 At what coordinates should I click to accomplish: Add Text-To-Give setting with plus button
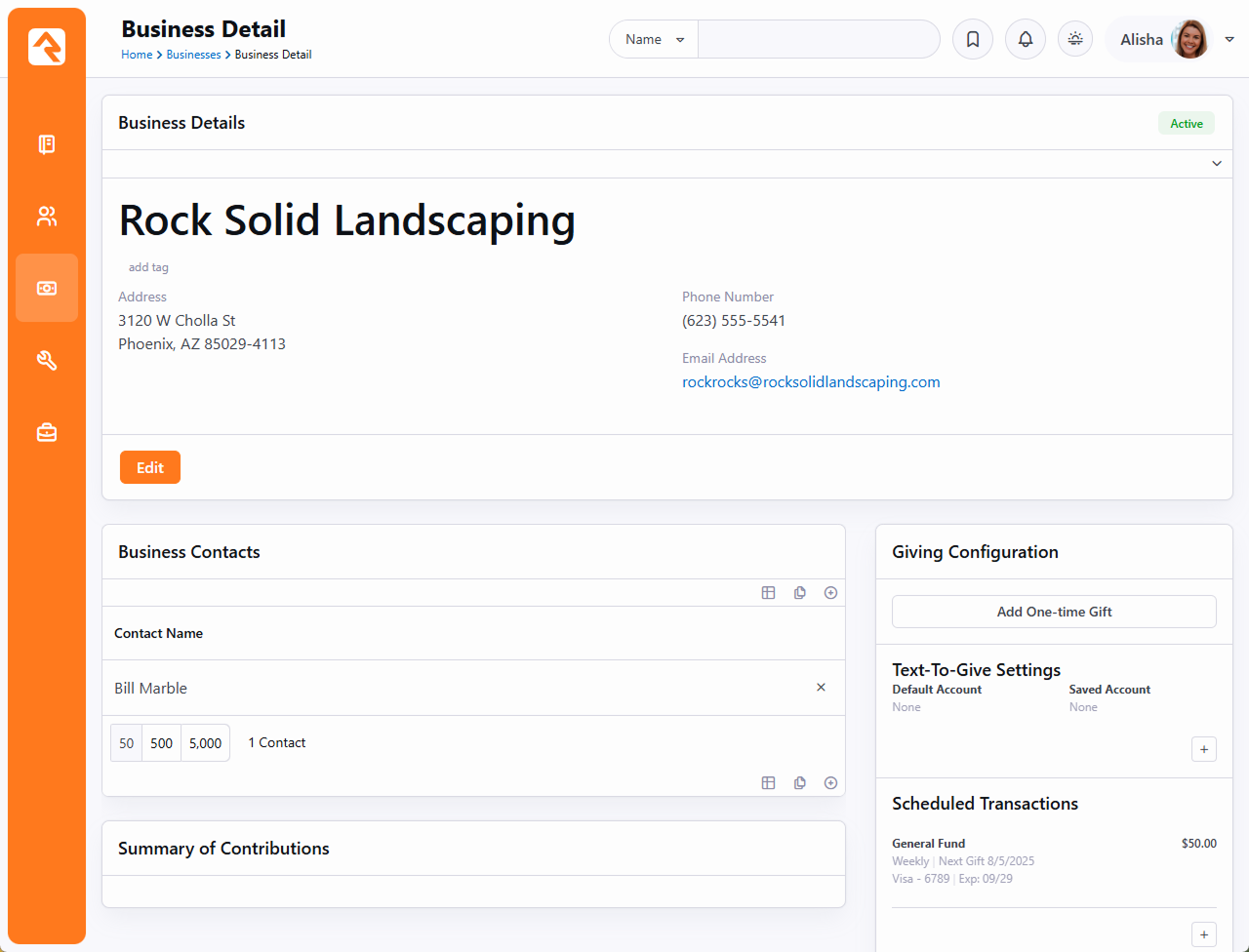tap(1204, 749)
